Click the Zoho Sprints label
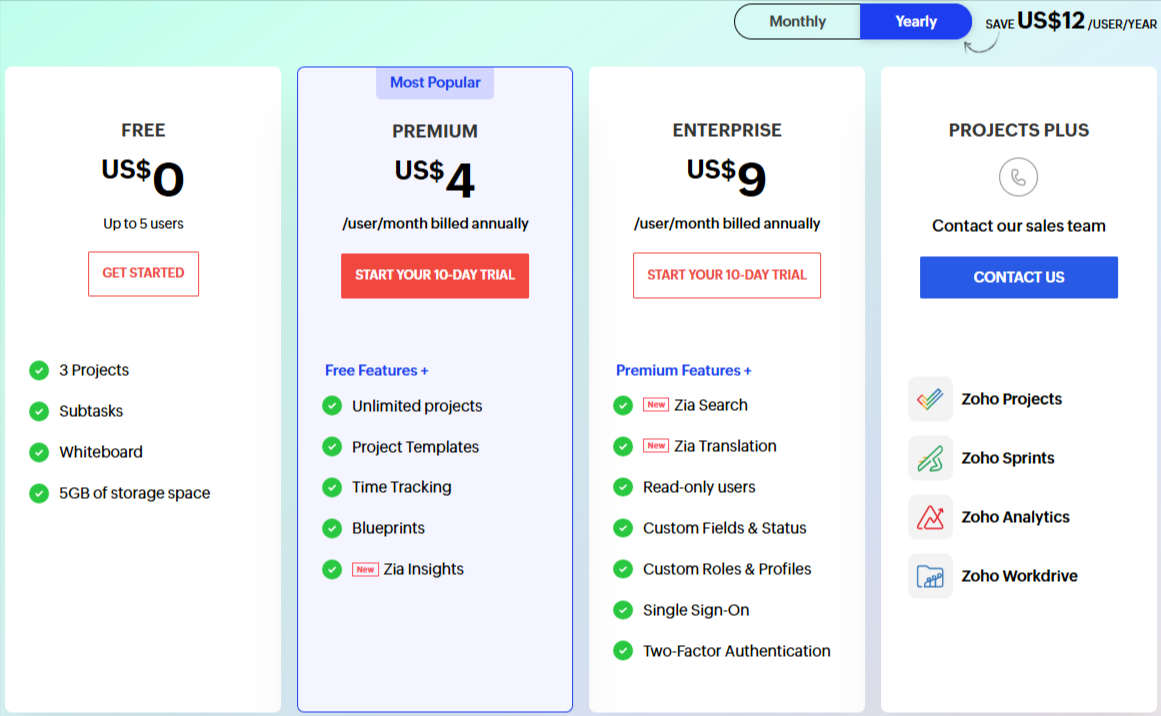Viewport: 1161px width, 716px height. pos(1008,458)
